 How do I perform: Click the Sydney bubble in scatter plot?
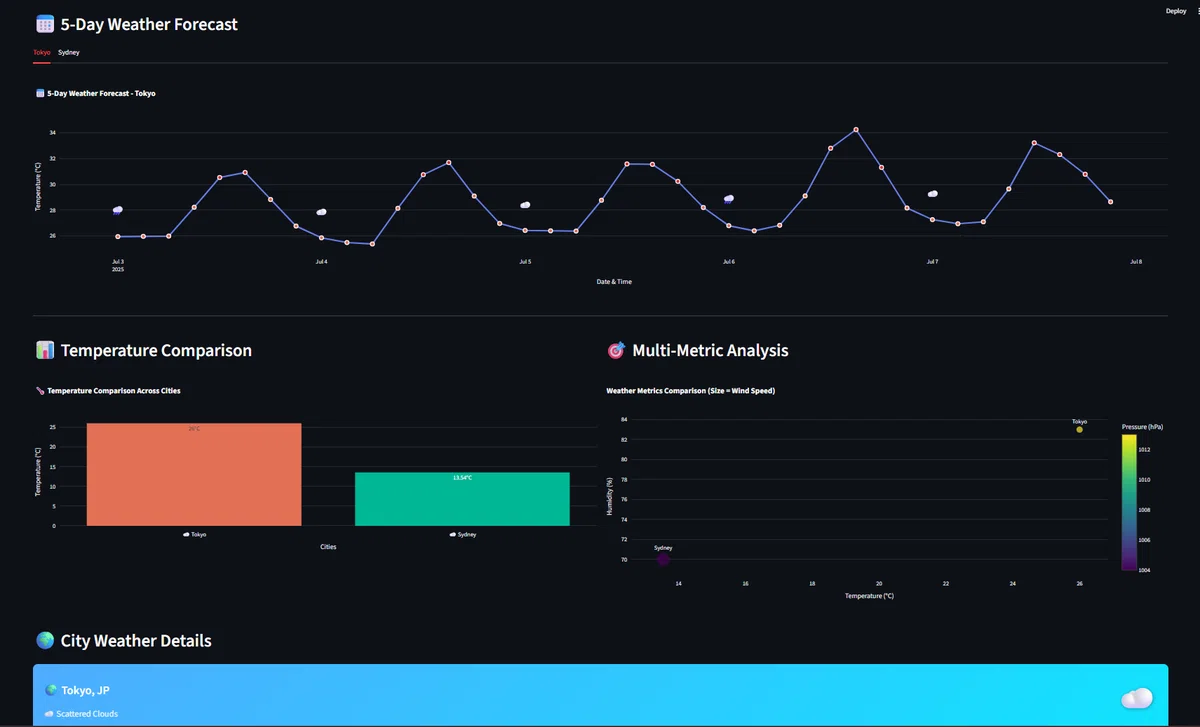[x=663, y=560]
